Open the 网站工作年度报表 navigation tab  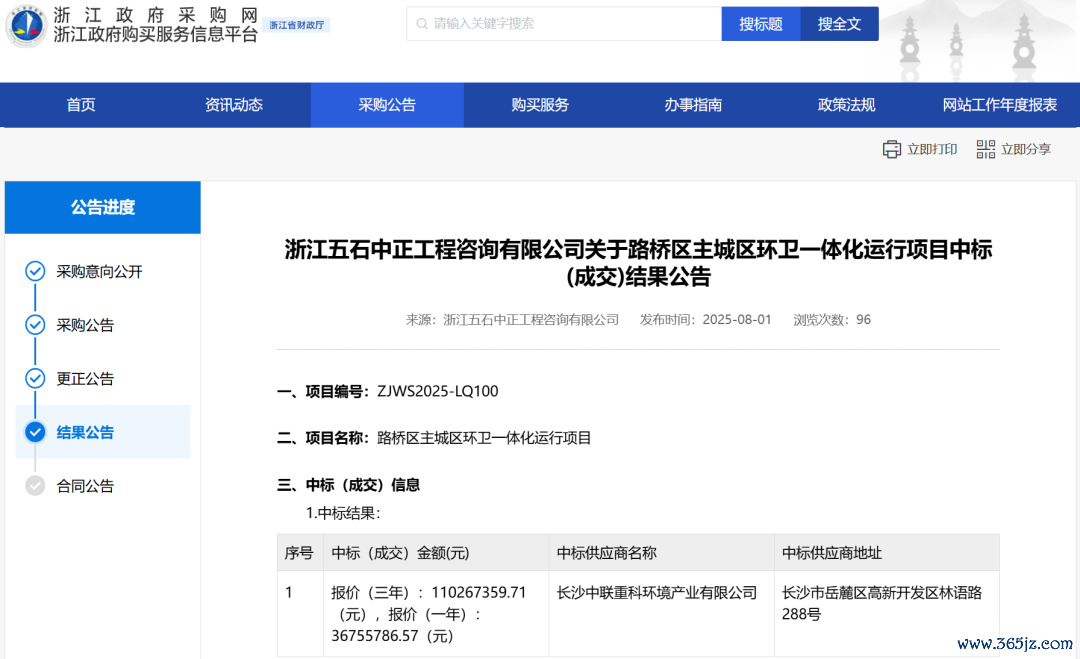999,105
